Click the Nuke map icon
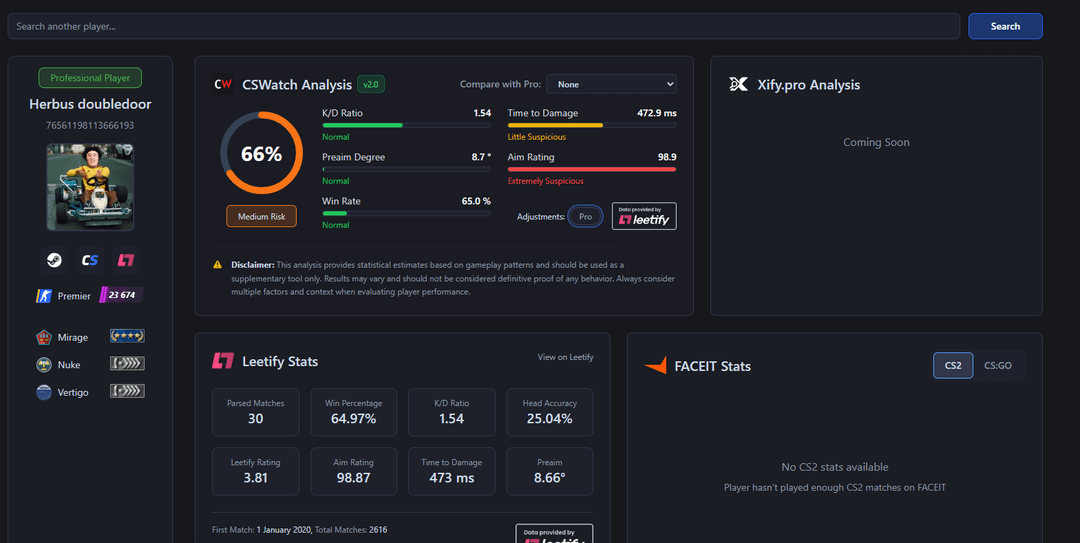 (44, 365)
